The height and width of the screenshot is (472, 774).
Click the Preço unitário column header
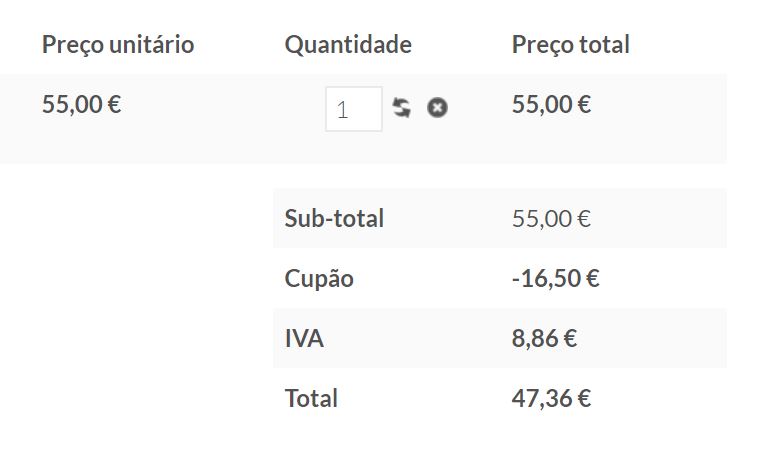[118, 45]
